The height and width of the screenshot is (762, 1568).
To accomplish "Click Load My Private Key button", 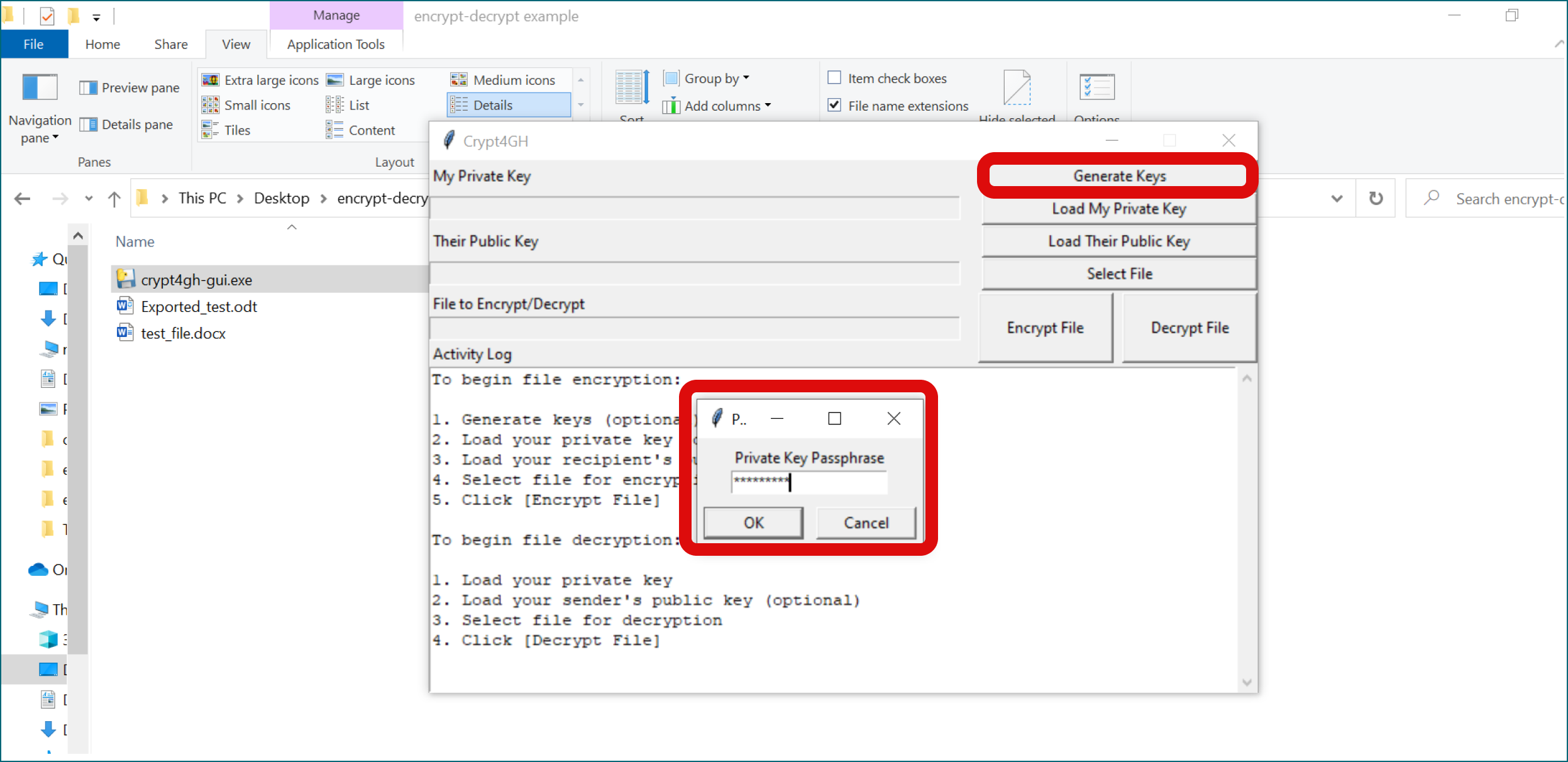I will pos(1119,209).
